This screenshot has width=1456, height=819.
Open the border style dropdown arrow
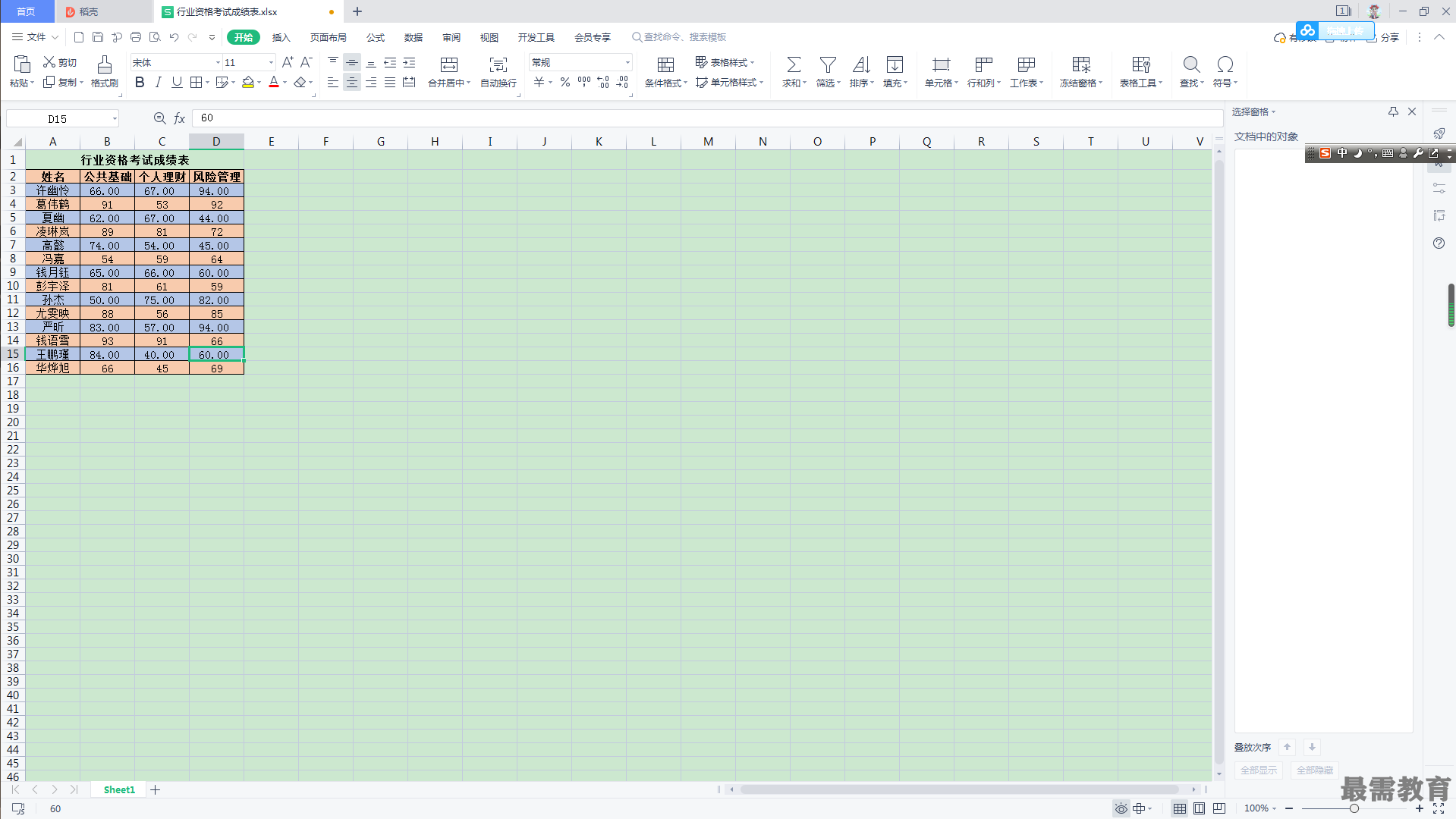tap(207, 83)
